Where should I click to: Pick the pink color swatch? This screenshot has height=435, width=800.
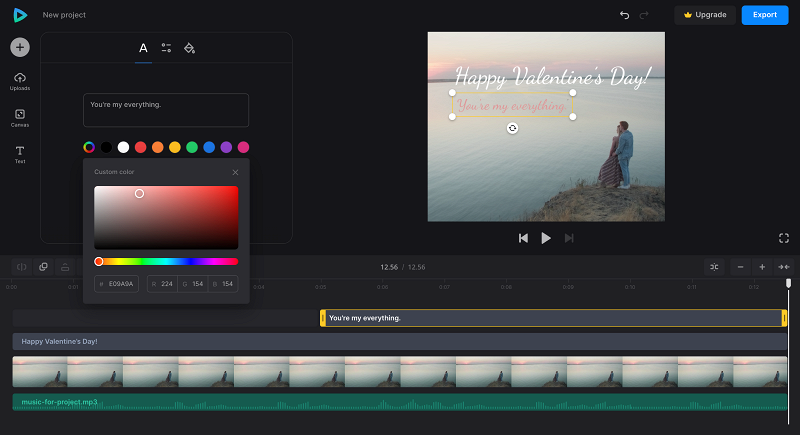tap(243, 147)
